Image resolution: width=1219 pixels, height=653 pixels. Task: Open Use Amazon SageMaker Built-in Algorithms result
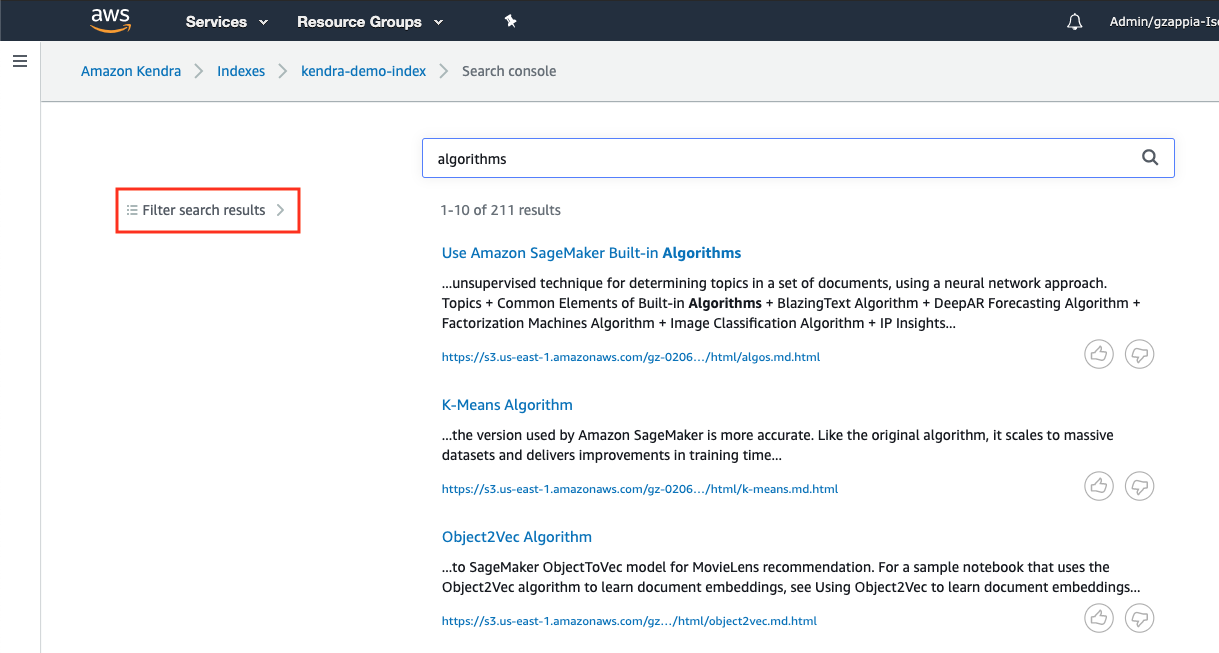[592, 253]
